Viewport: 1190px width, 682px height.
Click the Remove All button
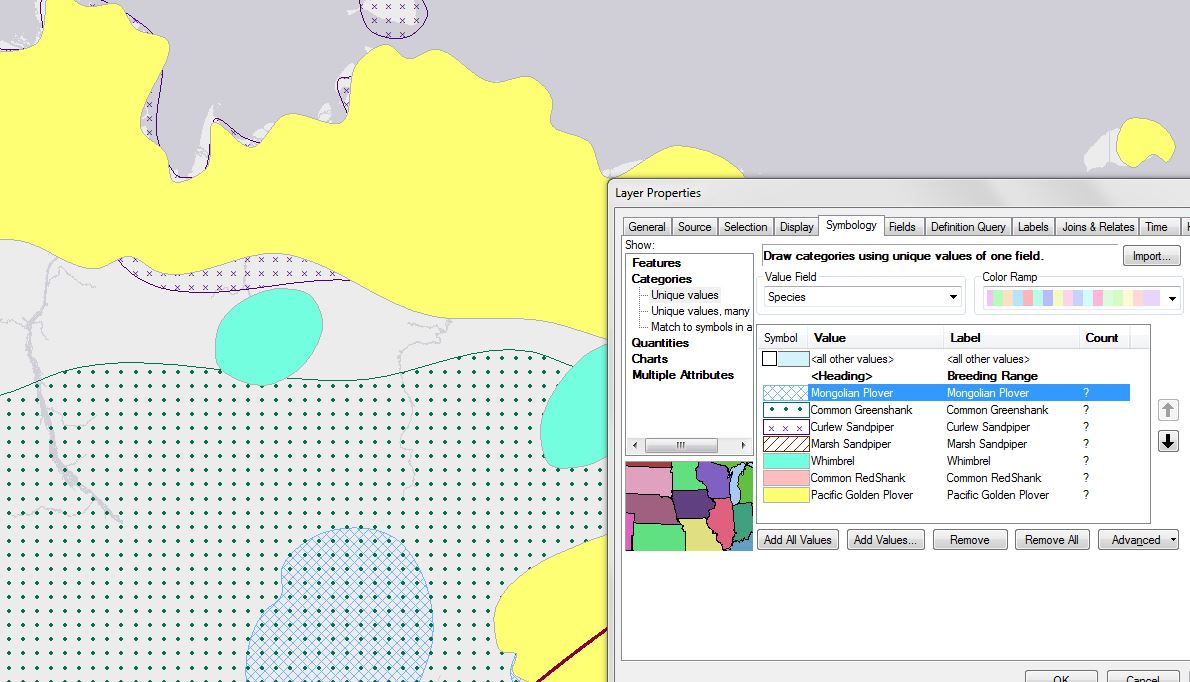(x=1051, y=540)
